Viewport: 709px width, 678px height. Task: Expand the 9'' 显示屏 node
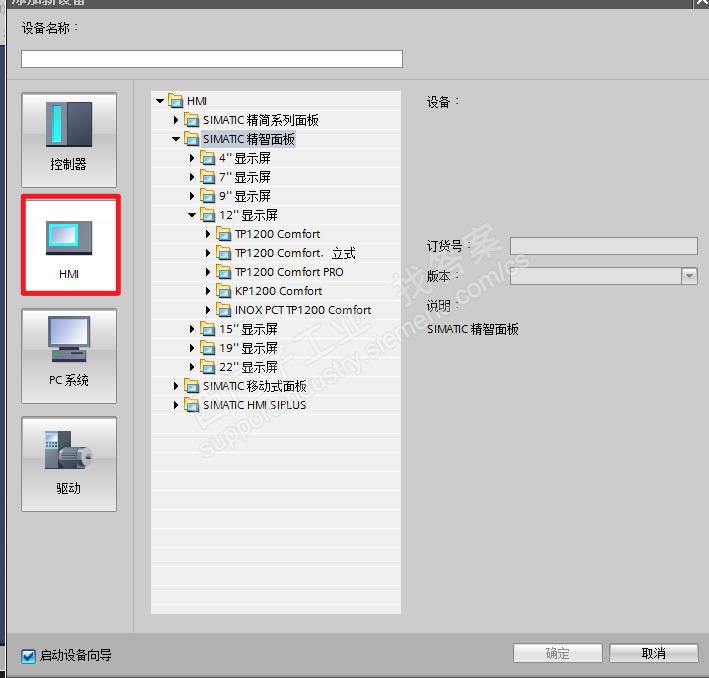click(192, 196)
